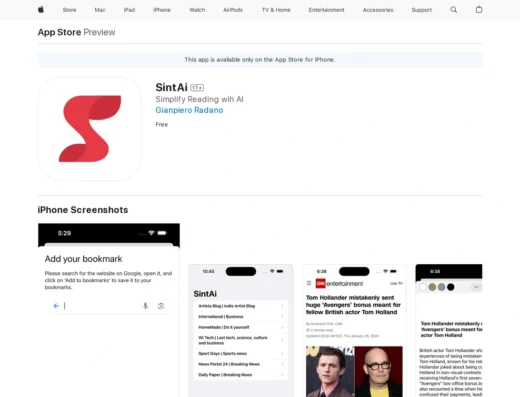Click the back arrow in bookmark search

(56, 306)
